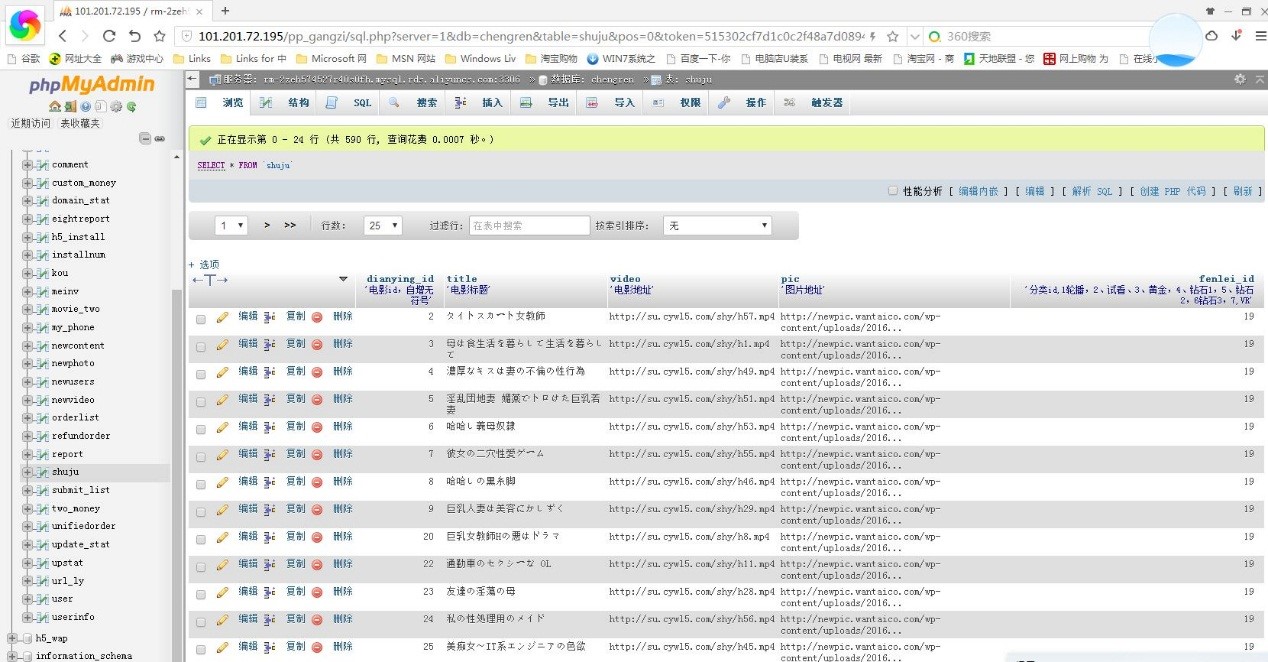Open the phpMyAdmin settings gear icon
Image resolution: width=1268 pixels, height=662 pixels.
pos(116,106)
